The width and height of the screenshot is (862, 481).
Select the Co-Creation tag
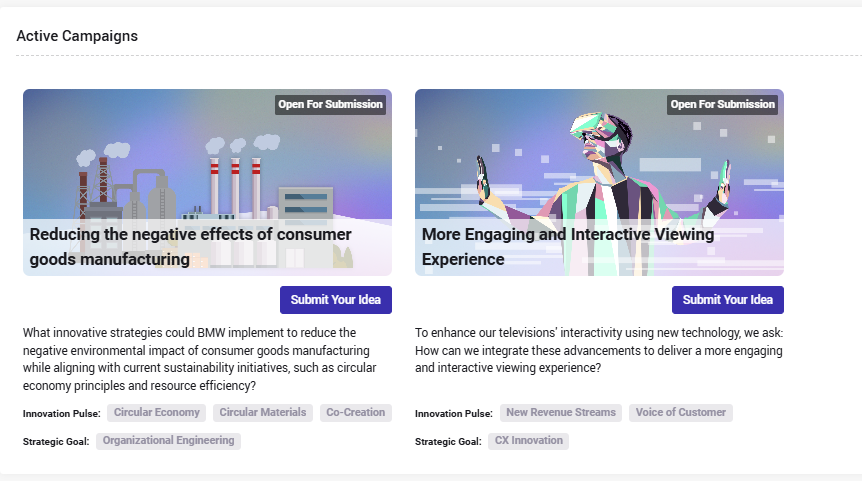[356, 413]
